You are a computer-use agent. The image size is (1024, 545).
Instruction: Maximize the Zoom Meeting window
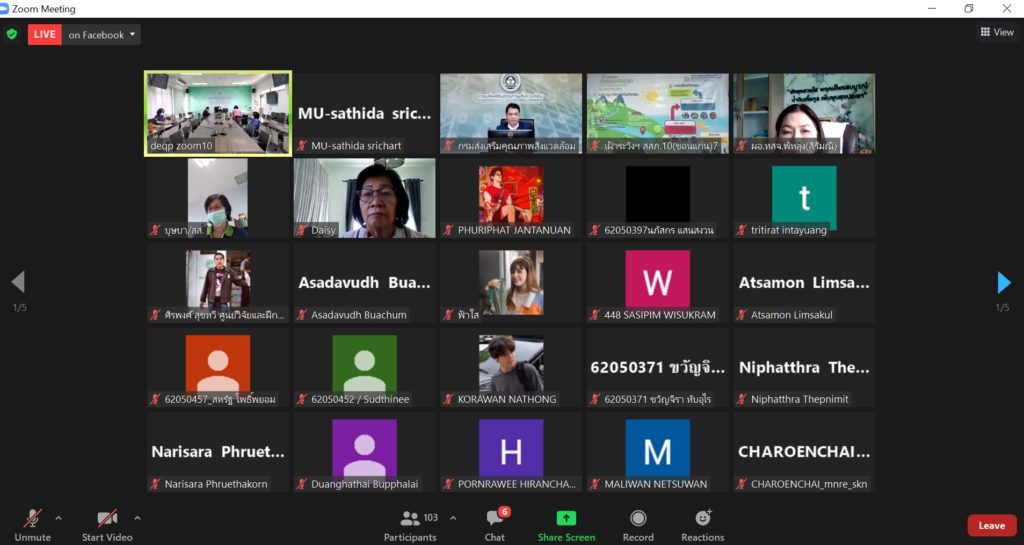pos(968,9)
